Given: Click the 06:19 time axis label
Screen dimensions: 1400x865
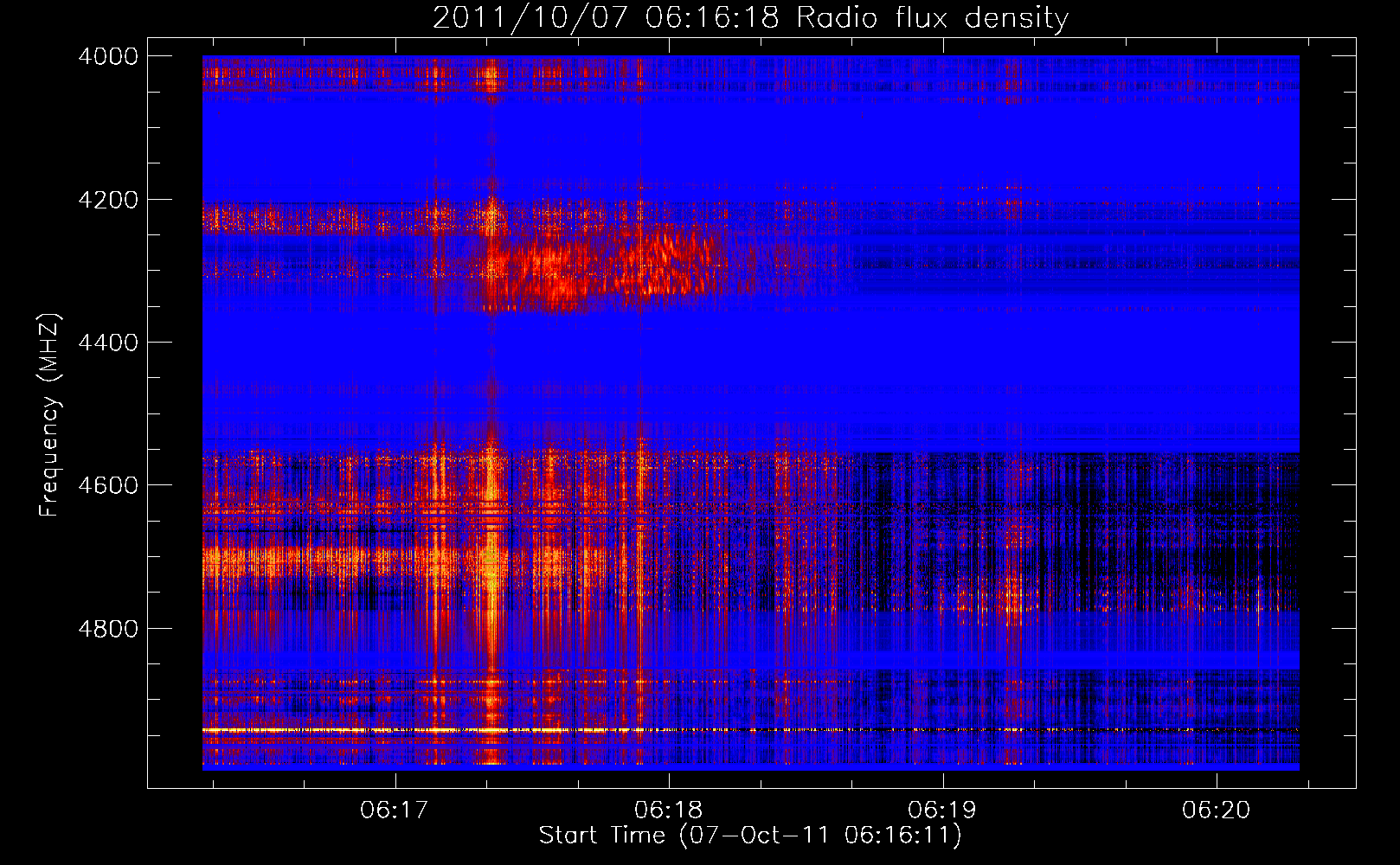Looking at the screenshot, I should pos(942,811).
